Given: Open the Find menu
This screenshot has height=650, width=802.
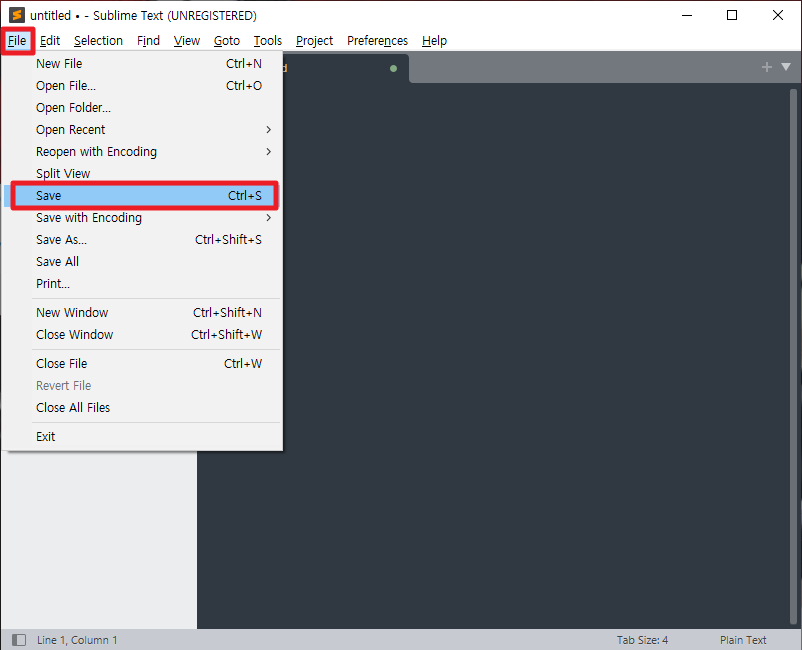Looking at the screenshot, I should pyautogui.click(x=148, y=40).
